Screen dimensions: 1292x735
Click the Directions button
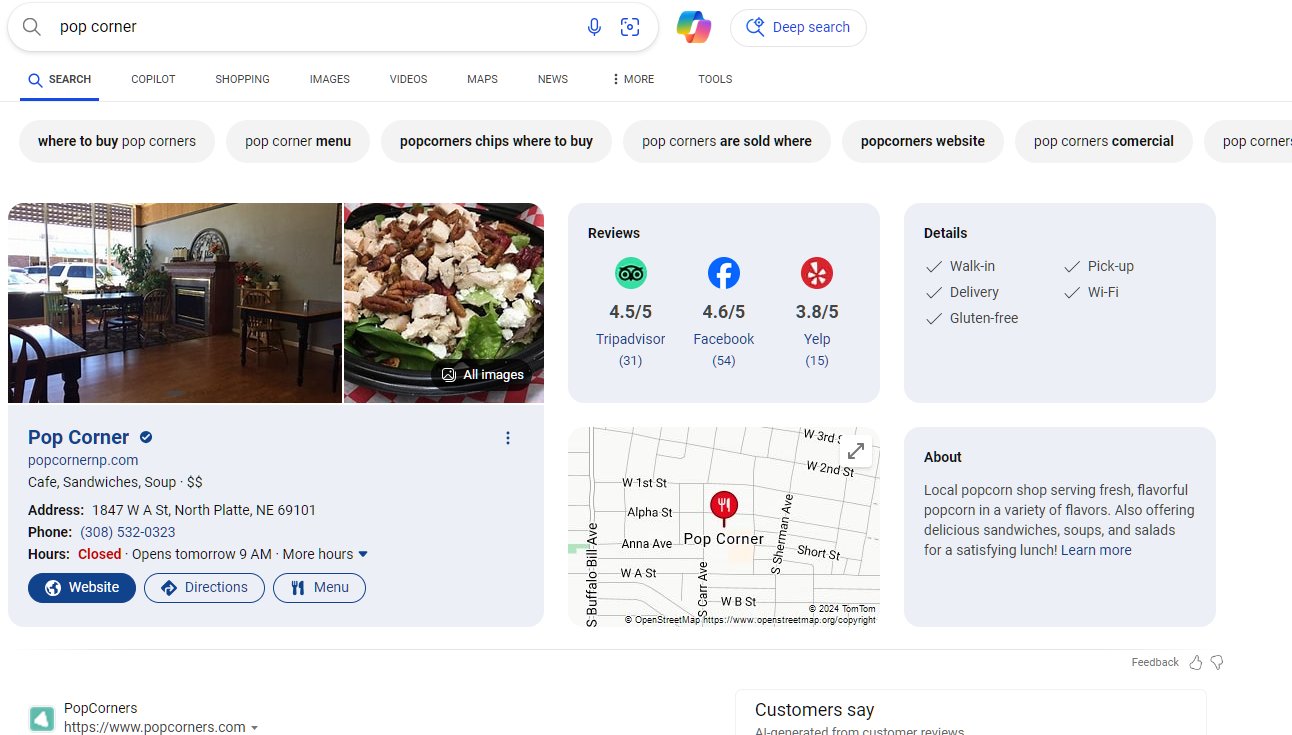(204, 587)
